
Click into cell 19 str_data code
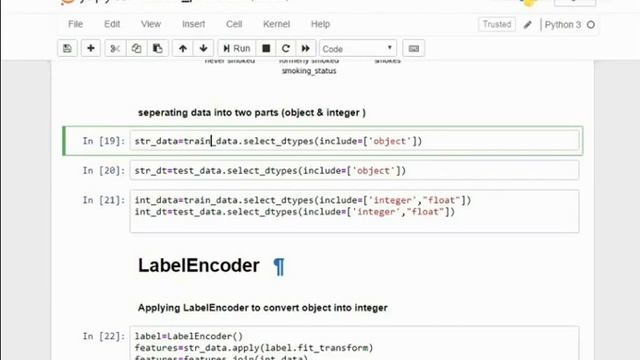coord(354,141)
